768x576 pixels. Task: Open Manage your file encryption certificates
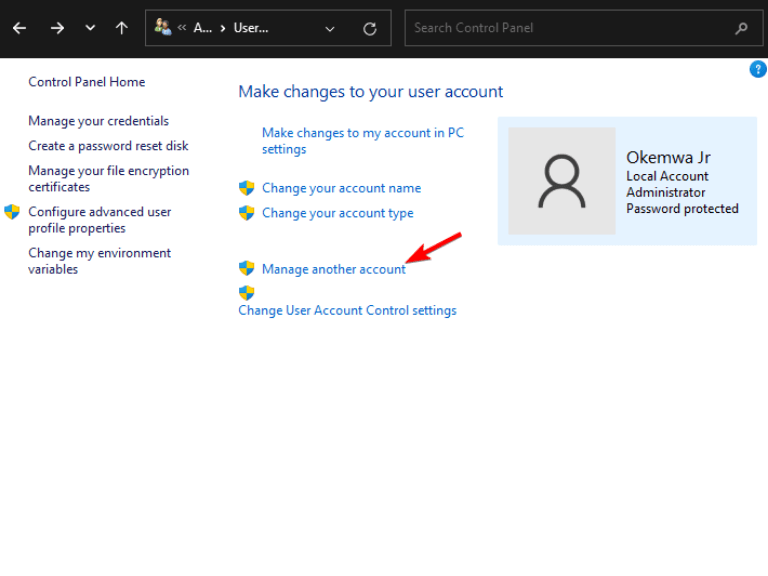coord(108,179)
